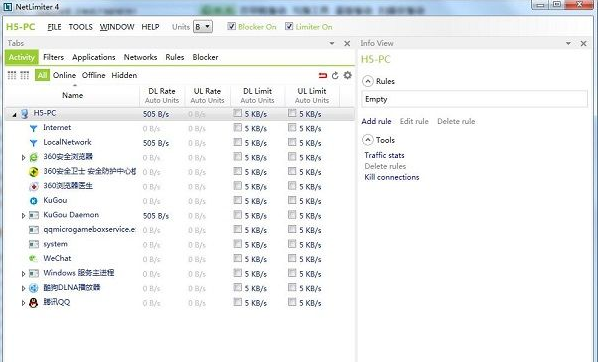Click the Add rule link
The image size is (598, 362).
pyautogui.click(x=376, y=121)
